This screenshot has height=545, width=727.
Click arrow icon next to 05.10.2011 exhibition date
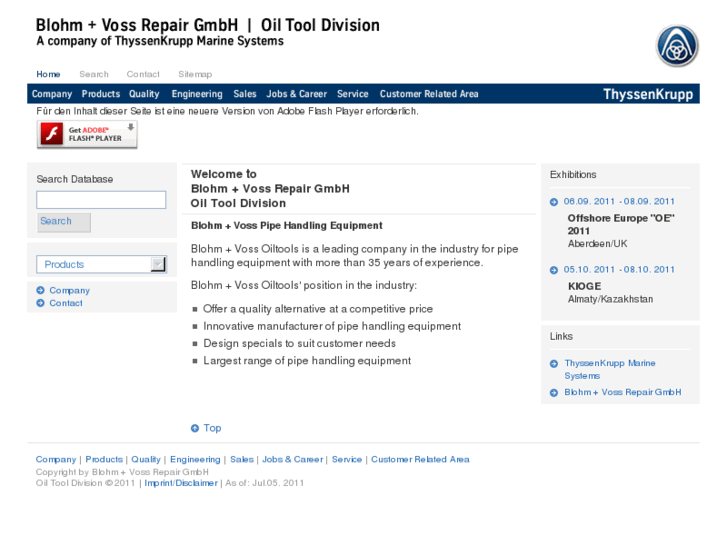554,270
